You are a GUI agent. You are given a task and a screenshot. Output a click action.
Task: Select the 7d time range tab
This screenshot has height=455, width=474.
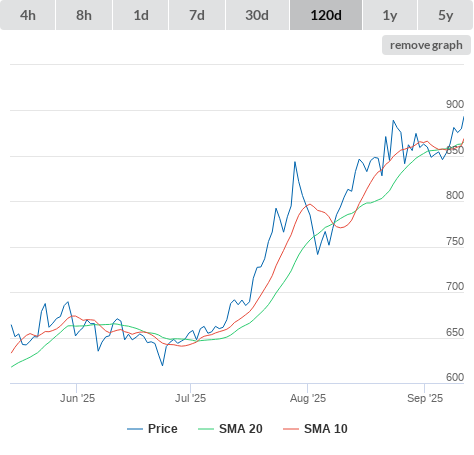tap(197, 15)
